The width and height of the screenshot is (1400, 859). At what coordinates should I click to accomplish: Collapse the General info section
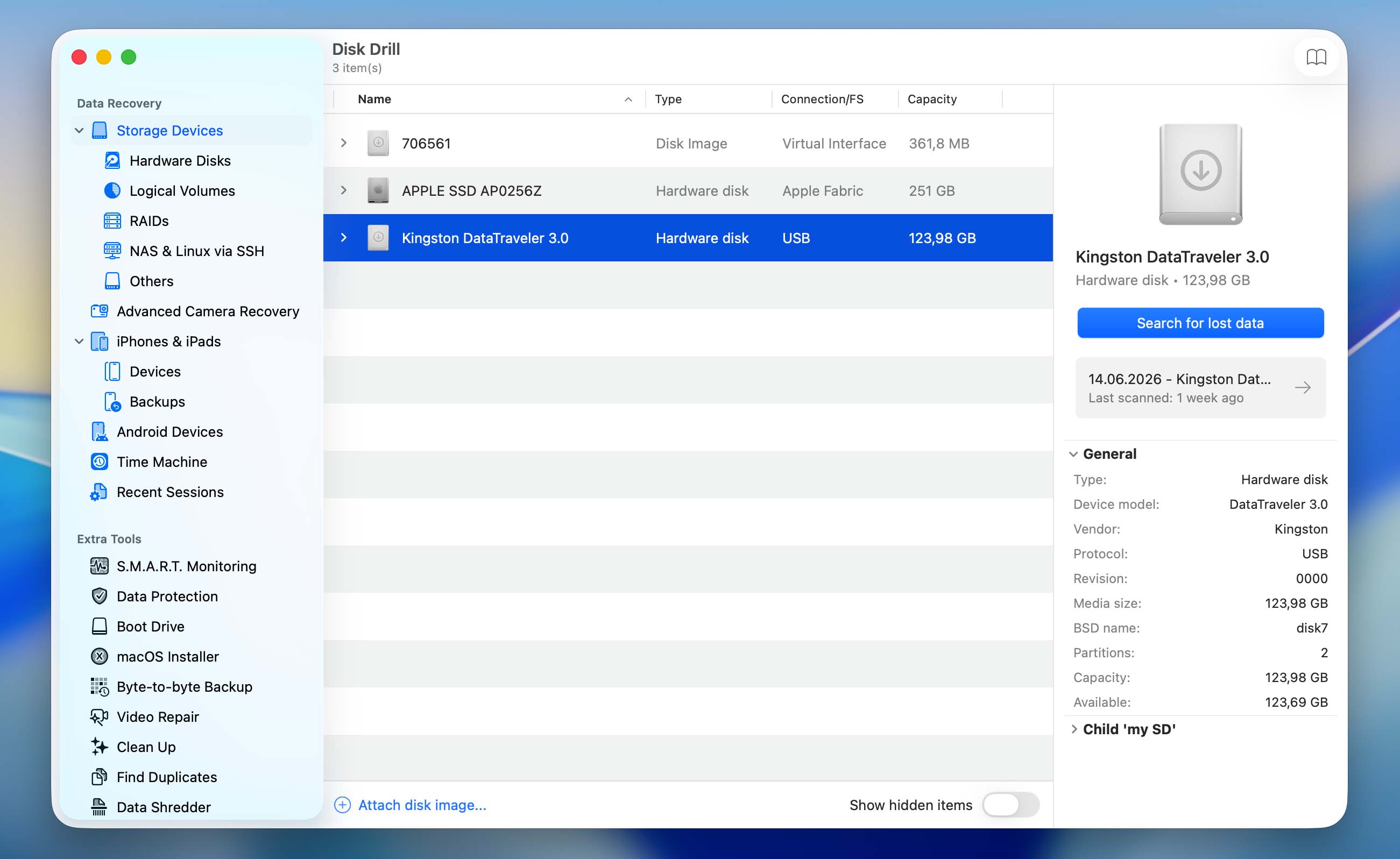pyautogui.click(x=1073, y=454)
